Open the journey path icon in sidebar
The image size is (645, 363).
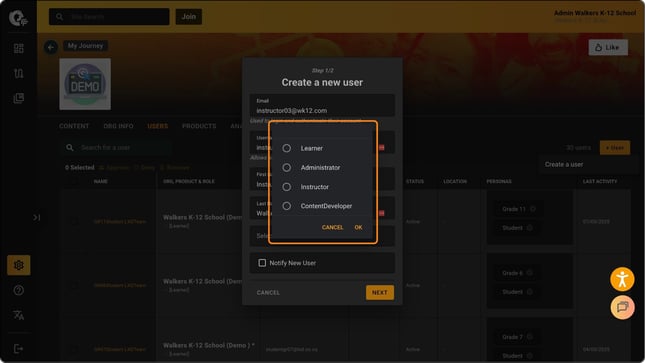pyautogui.click(x=19, y=73)
